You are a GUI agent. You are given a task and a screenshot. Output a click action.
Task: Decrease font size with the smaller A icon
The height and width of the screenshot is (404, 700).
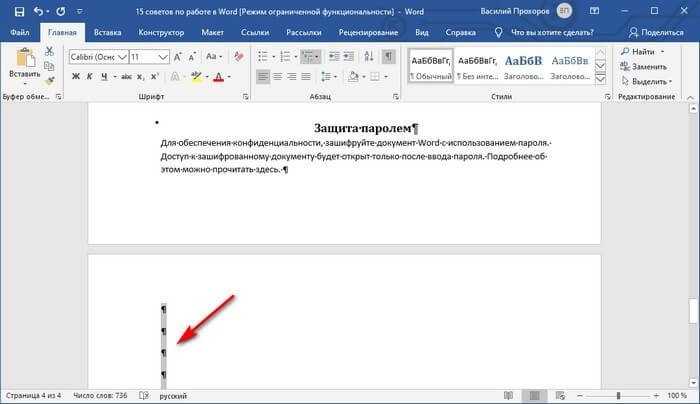(x=192, y=57)
